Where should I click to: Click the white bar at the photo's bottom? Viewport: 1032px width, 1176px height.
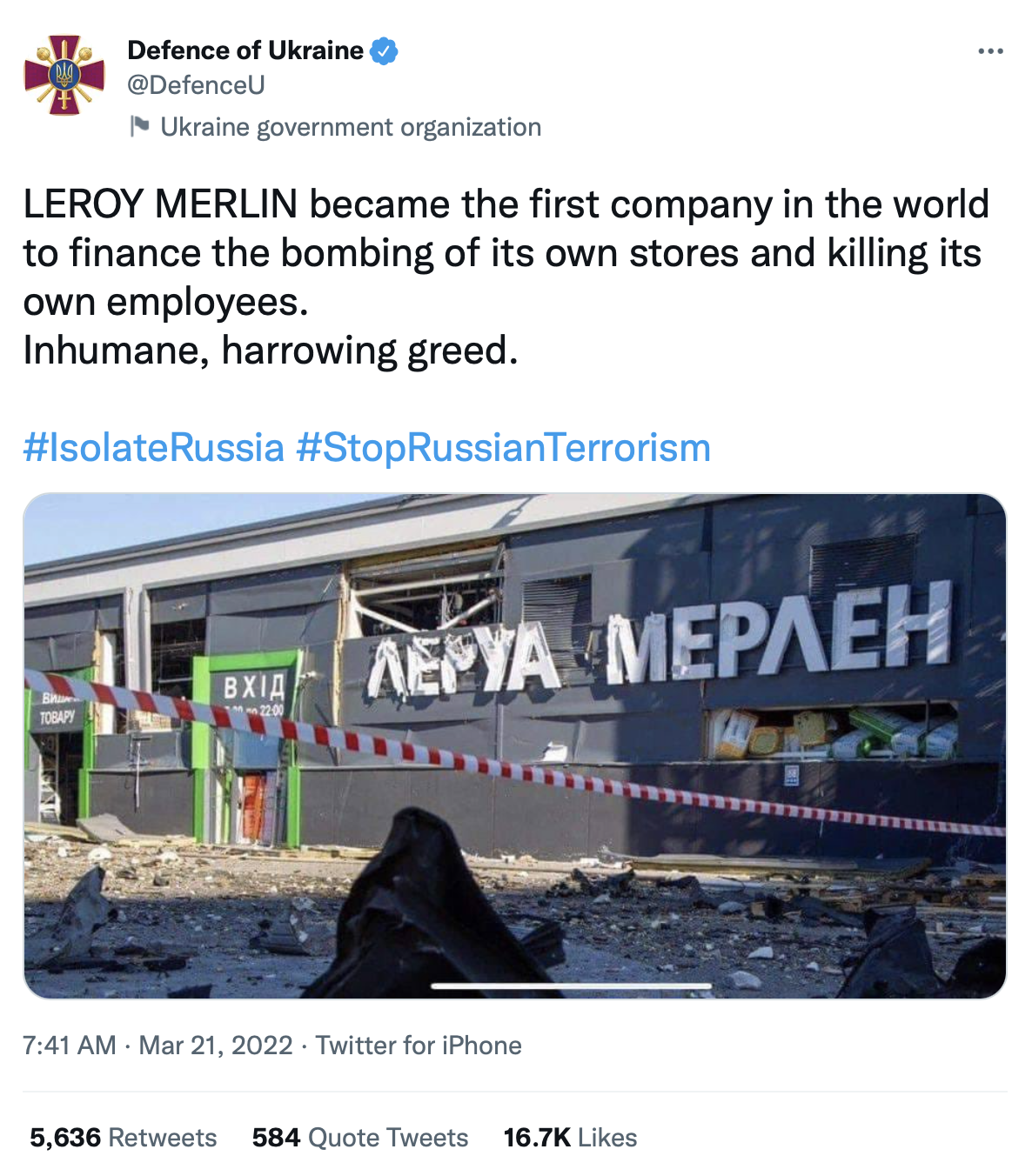coord(571,986)
